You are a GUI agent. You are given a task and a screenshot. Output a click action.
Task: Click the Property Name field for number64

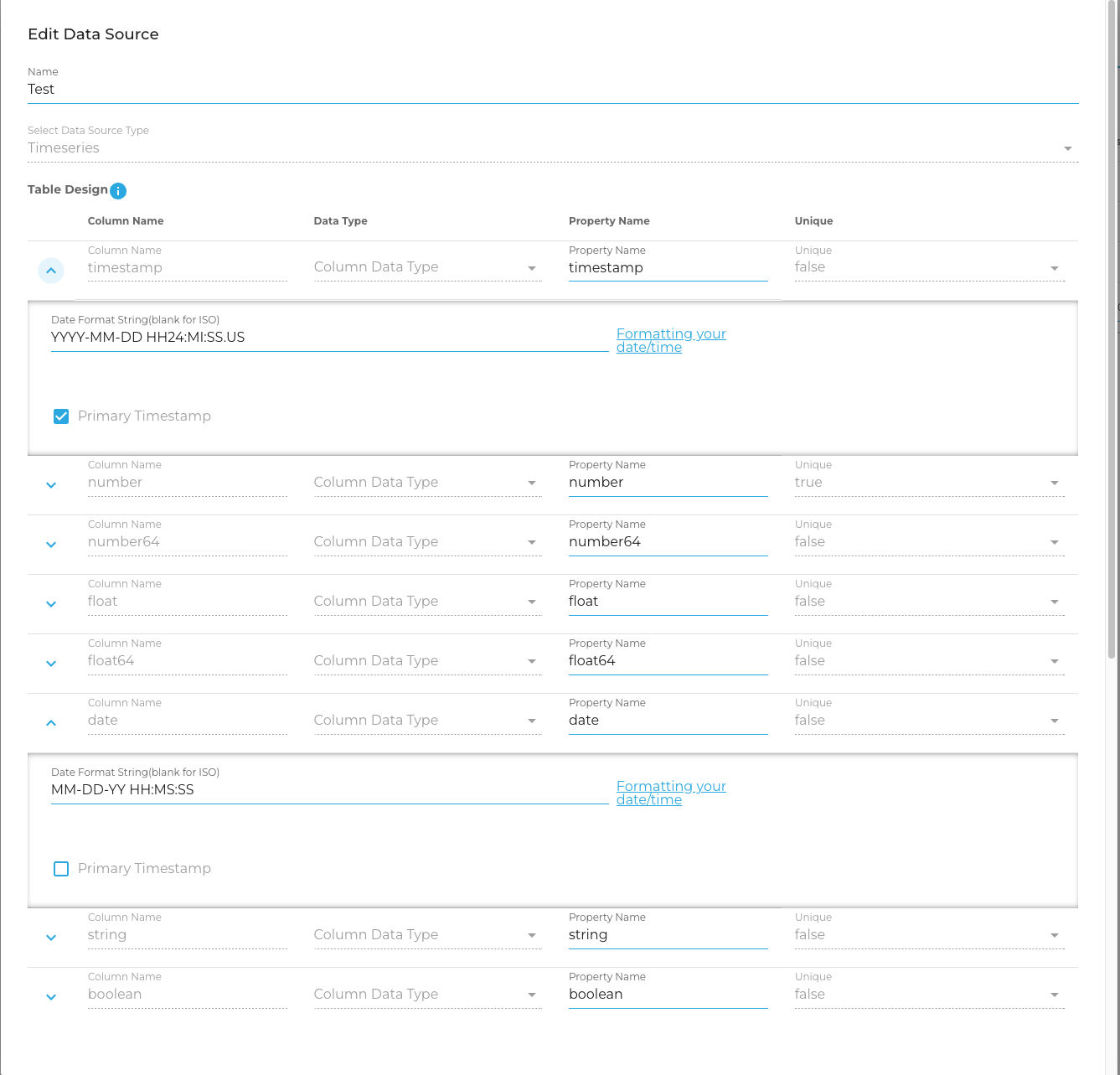point(667,542)
